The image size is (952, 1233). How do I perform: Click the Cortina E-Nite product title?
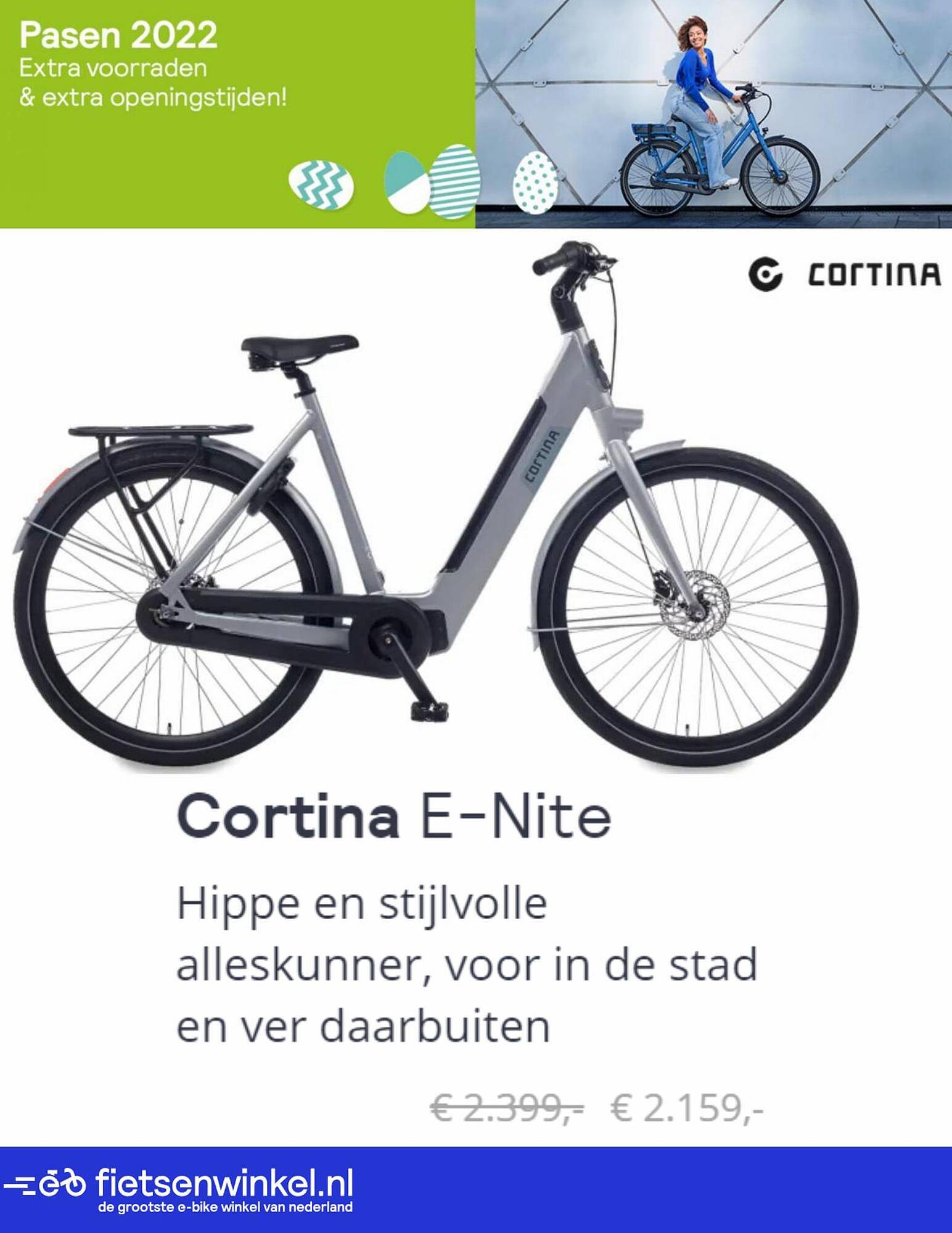click(394, 817)
